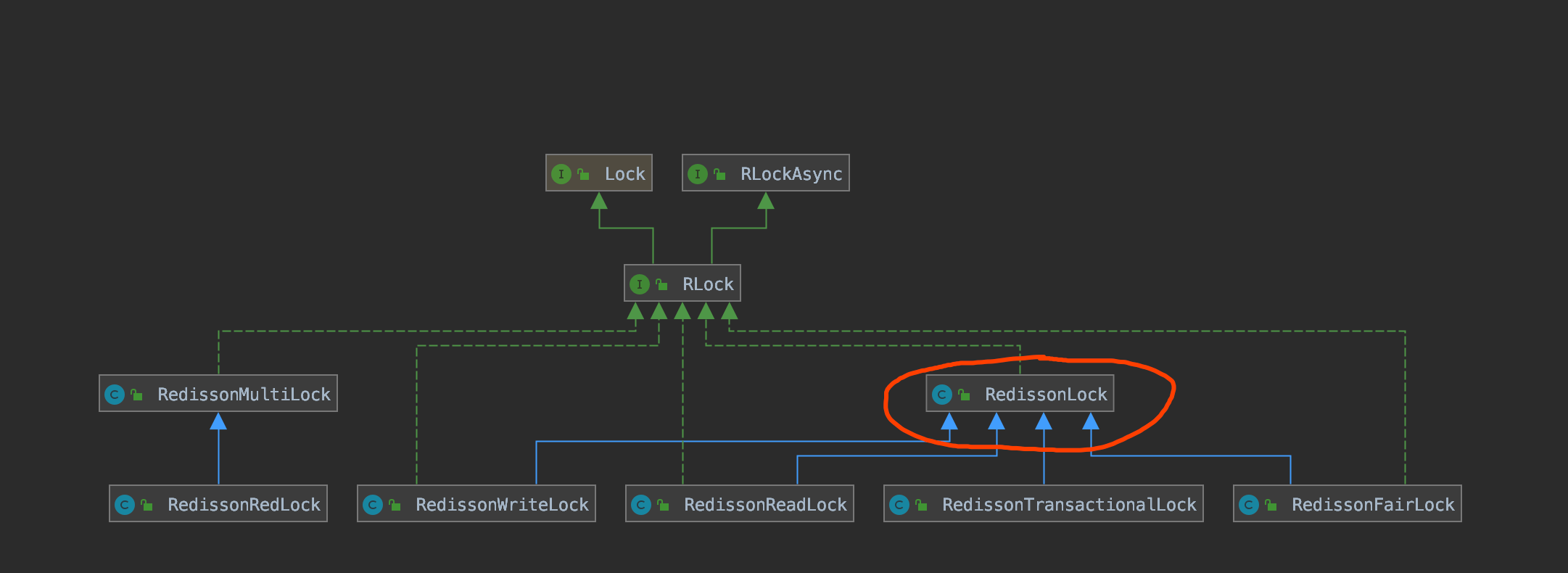
Task: Click the public visibility icon on RedissonReadLock
Action: (663, 505)
